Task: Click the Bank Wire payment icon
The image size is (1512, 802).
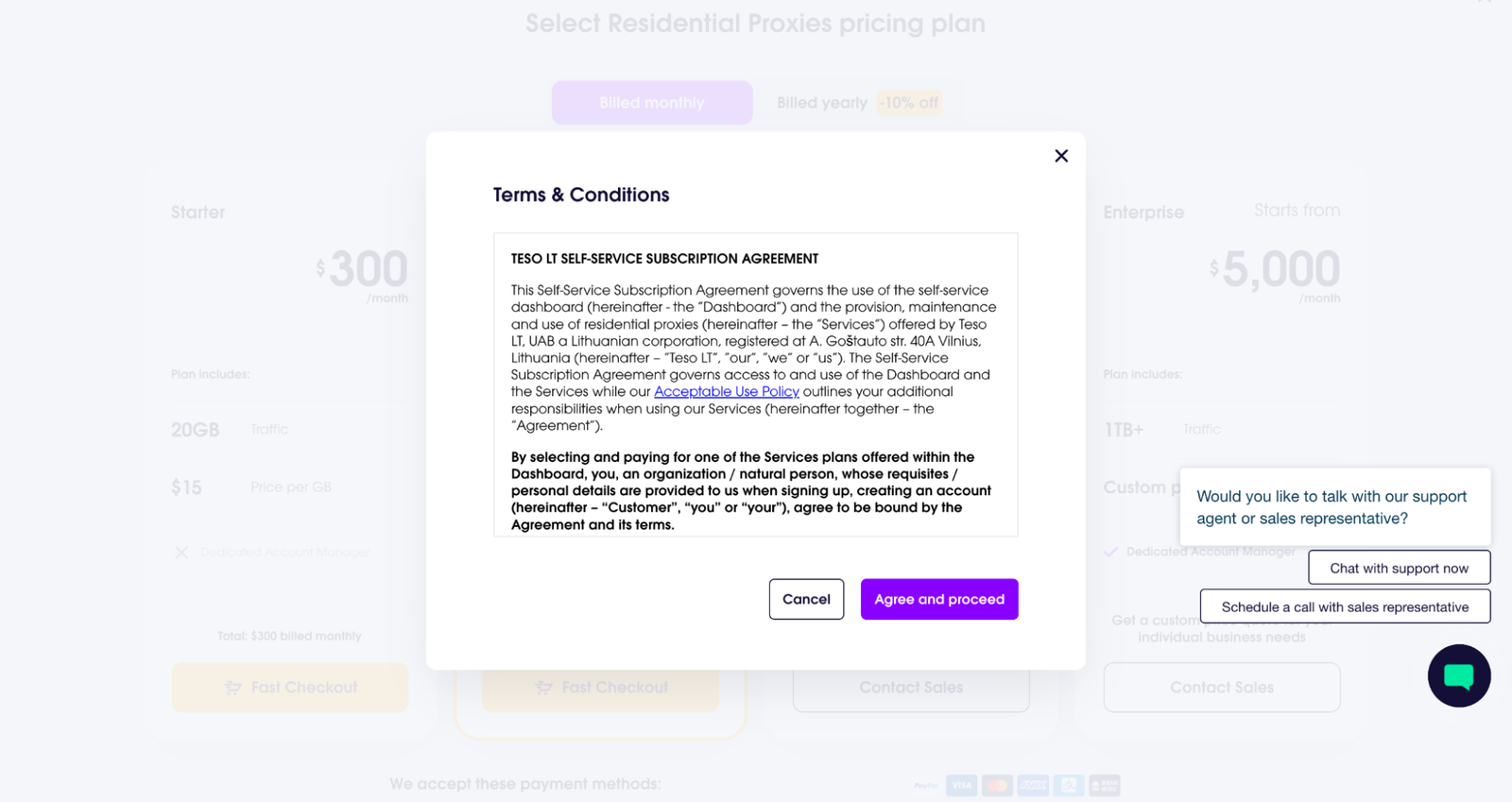Action: click(1104, 785)
